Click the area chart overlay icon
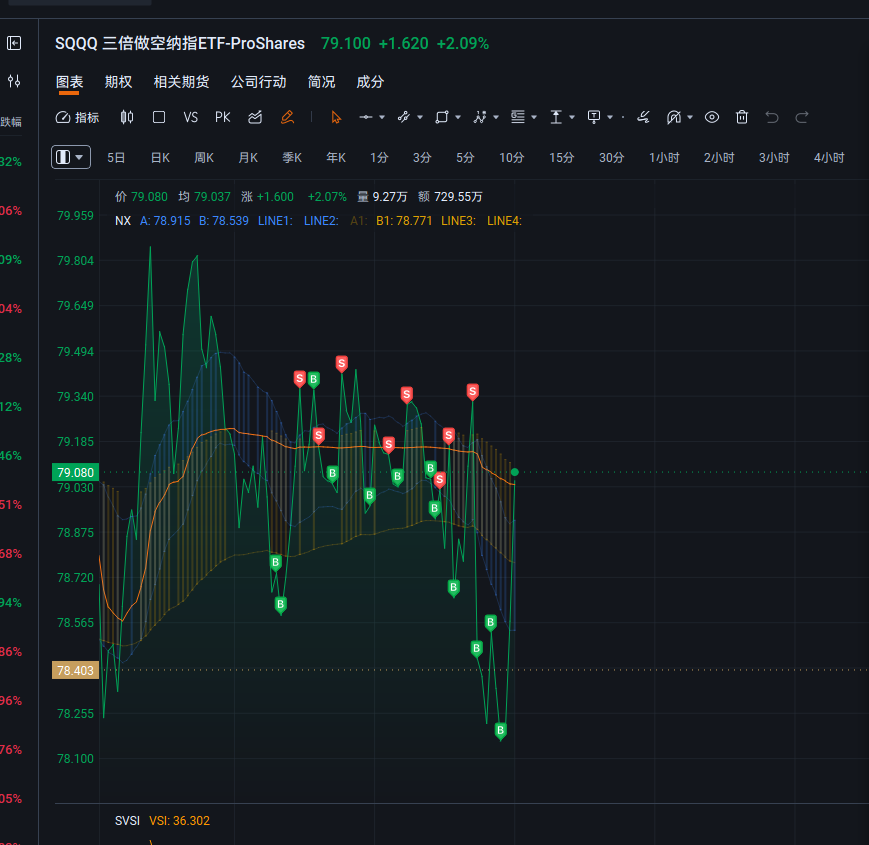Screen dimensions: 869x845 (x=255, y=117)
